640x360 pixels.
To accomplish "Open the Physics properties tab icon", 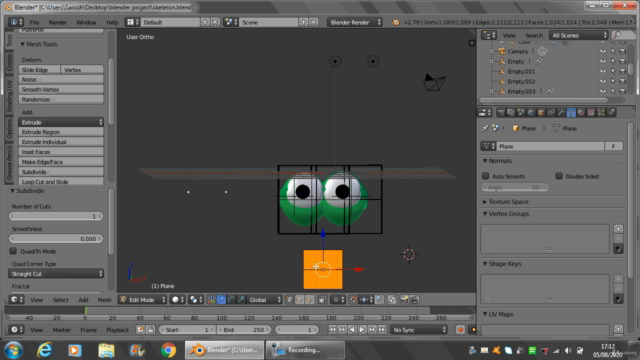I will coord(611,112).
